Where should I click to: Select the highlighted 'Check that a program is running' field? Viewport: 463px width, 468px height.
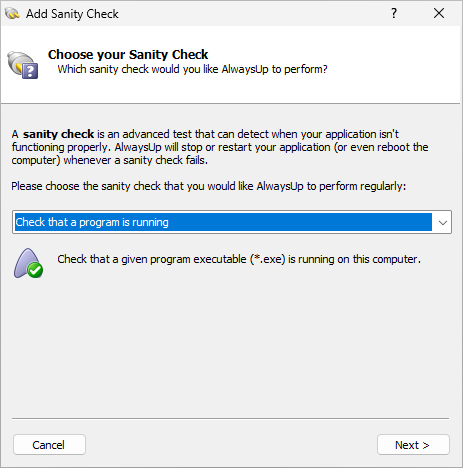223,222
